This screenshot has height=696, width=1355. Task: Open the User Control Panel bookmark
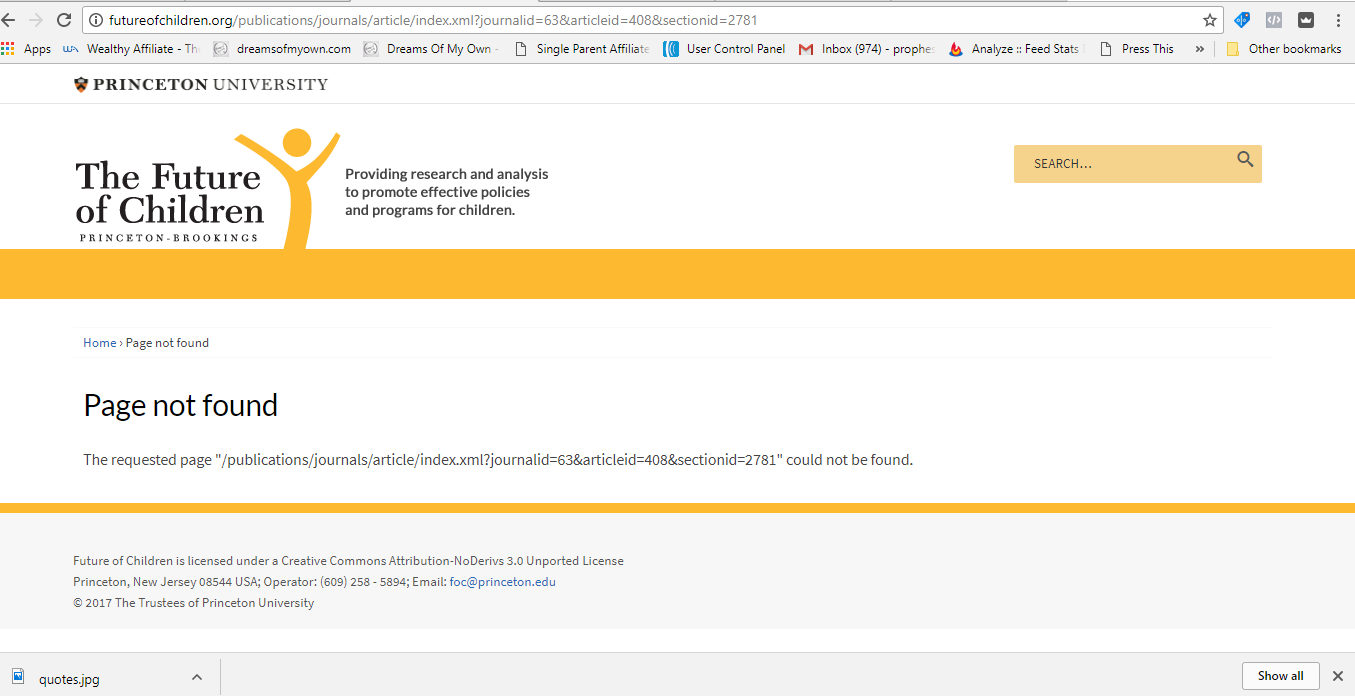pyautogui.click(x=725, y=49)
